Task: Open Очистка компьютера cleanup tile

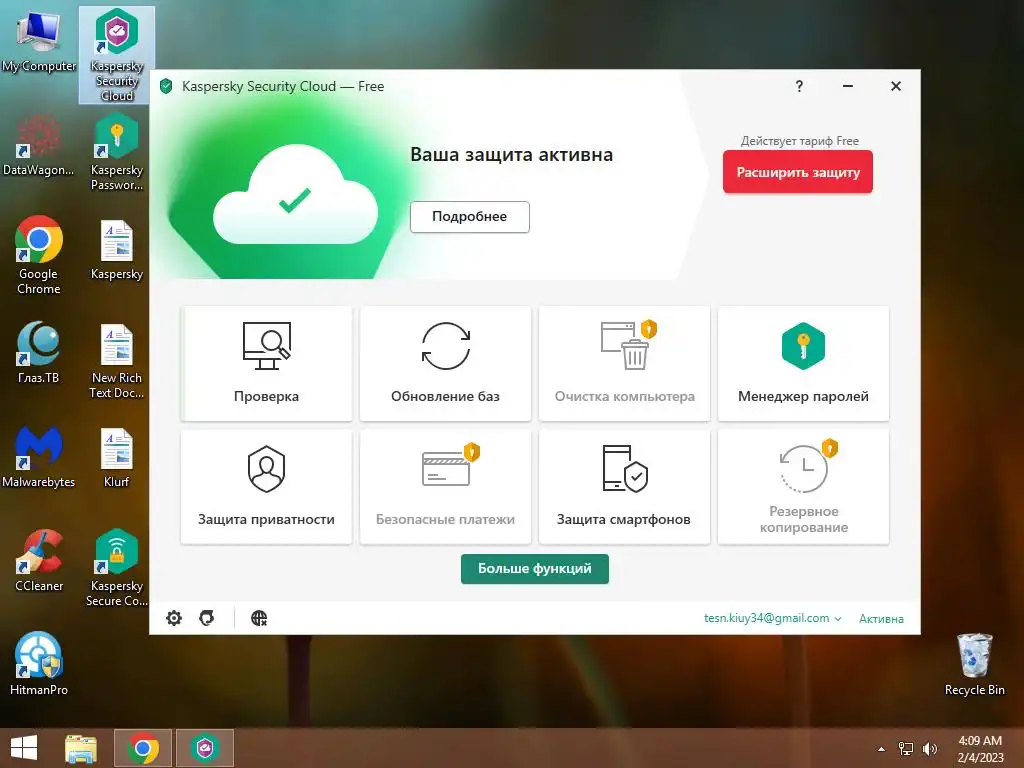Action: point(624,363)
